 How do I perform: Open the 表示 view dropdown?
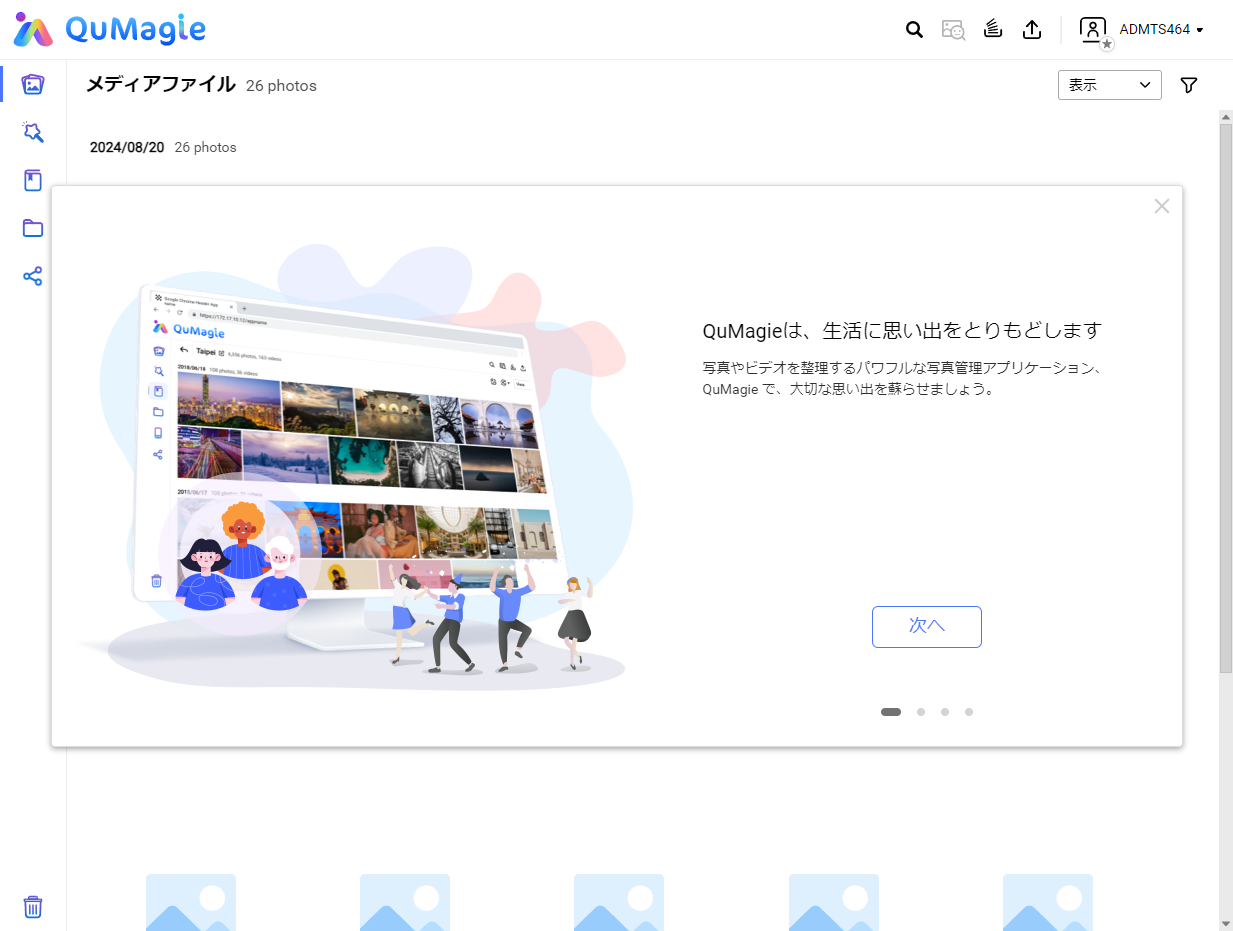[x=1110, y=85]
